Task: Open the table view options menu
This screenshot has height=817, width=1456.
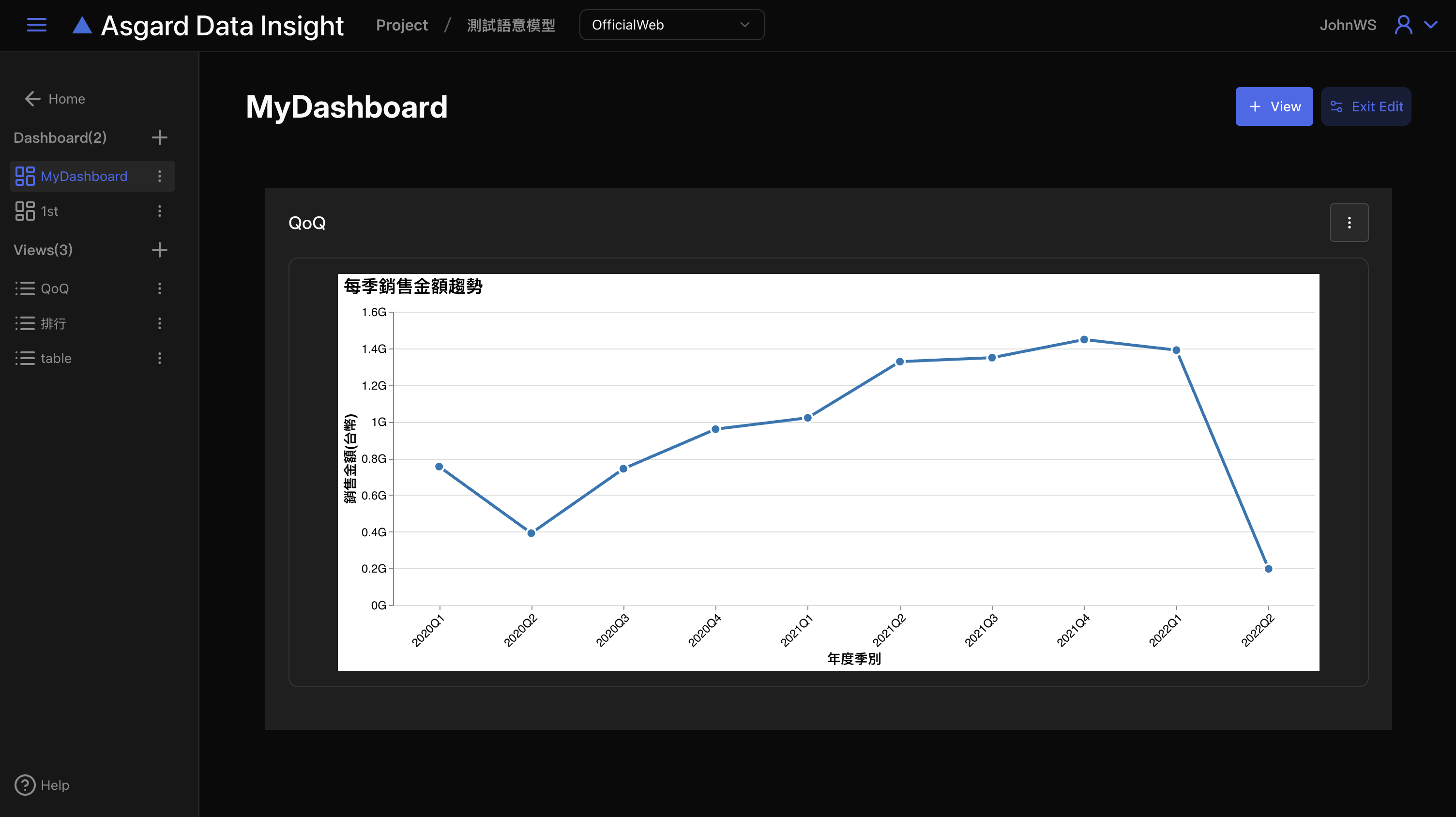Action: pyautogui.click(x=159, y=358)
